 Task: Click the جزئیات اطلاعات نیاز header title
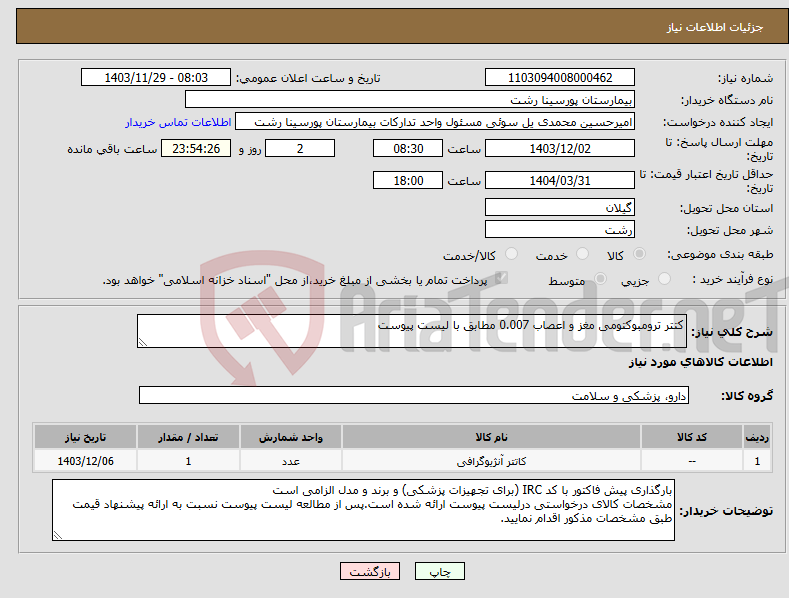click(715, 27)
